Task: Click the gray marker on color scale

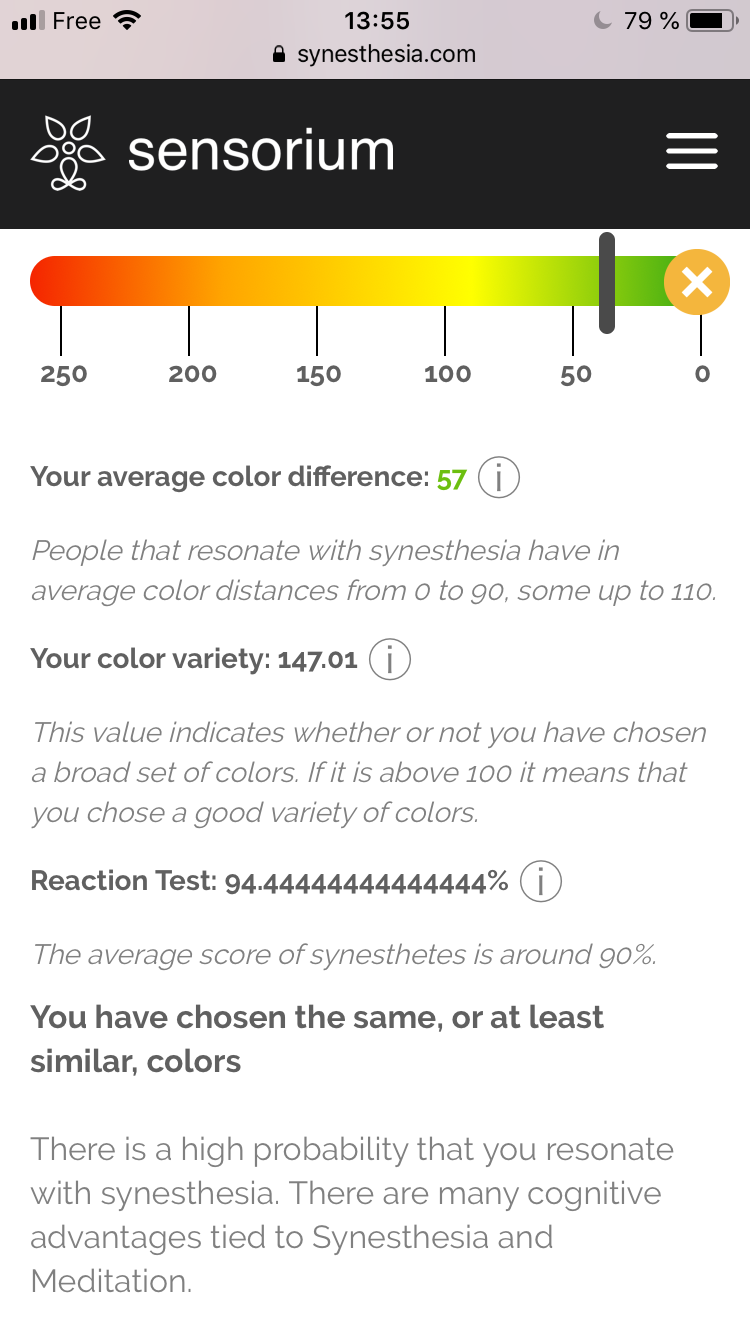Action: point(606,282)
